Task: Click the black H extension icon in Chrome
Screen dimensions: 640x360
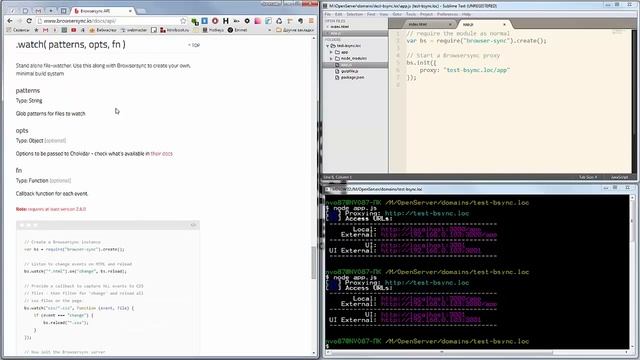Action: tap(226, 21)
